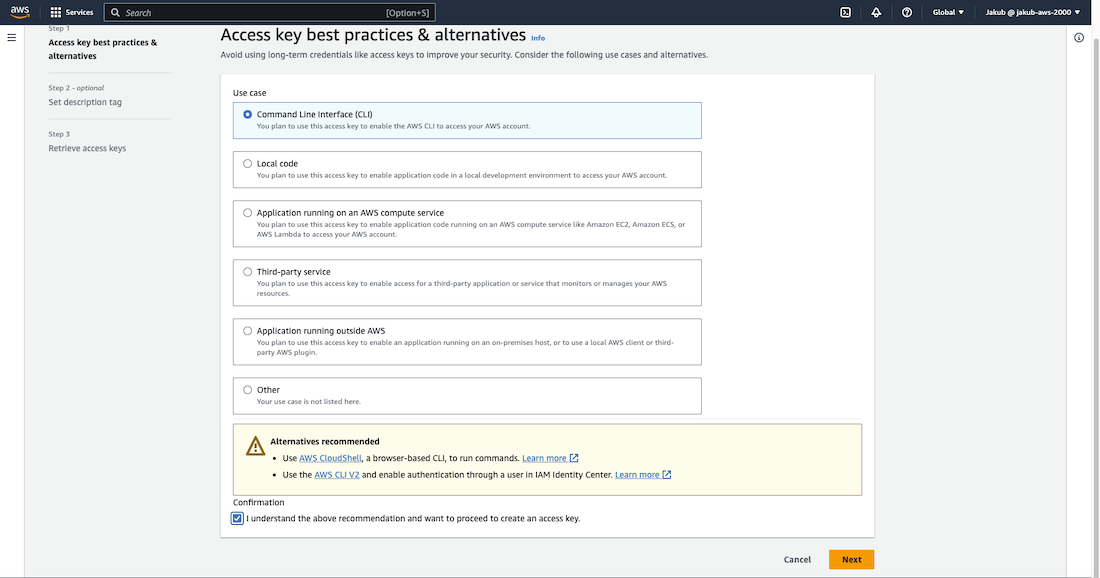
Task: Open the help question mark icon
Action: 907,12
